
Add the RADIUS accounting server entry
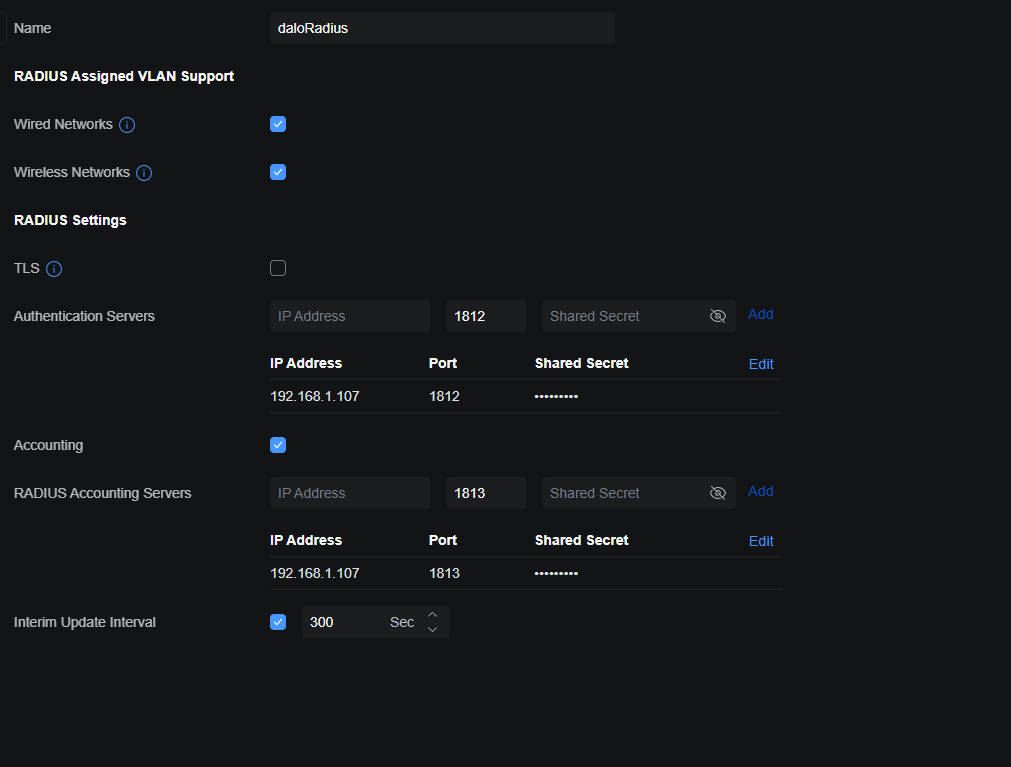(760, 491)
